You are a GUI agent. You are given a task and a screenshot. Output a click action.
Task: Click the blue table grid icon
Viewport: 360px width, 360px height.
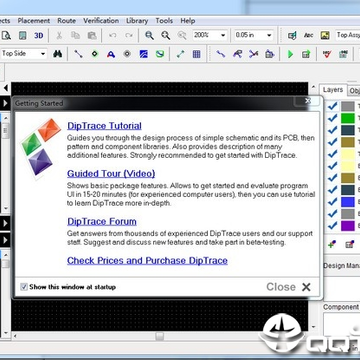pyautogui.click(x=197, y=54)
